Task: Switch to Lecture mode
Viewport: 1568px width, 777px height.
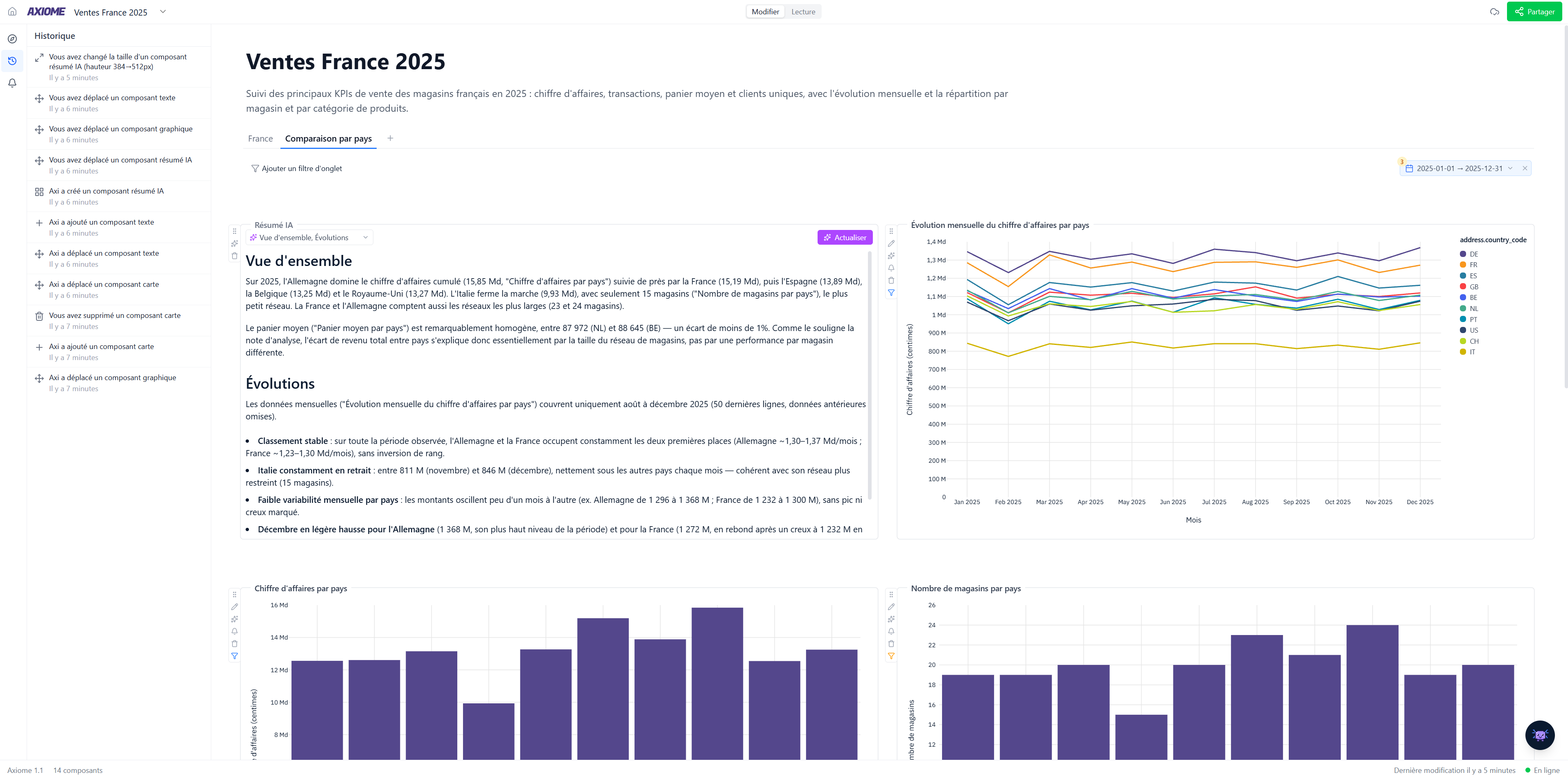Action: 803,11
